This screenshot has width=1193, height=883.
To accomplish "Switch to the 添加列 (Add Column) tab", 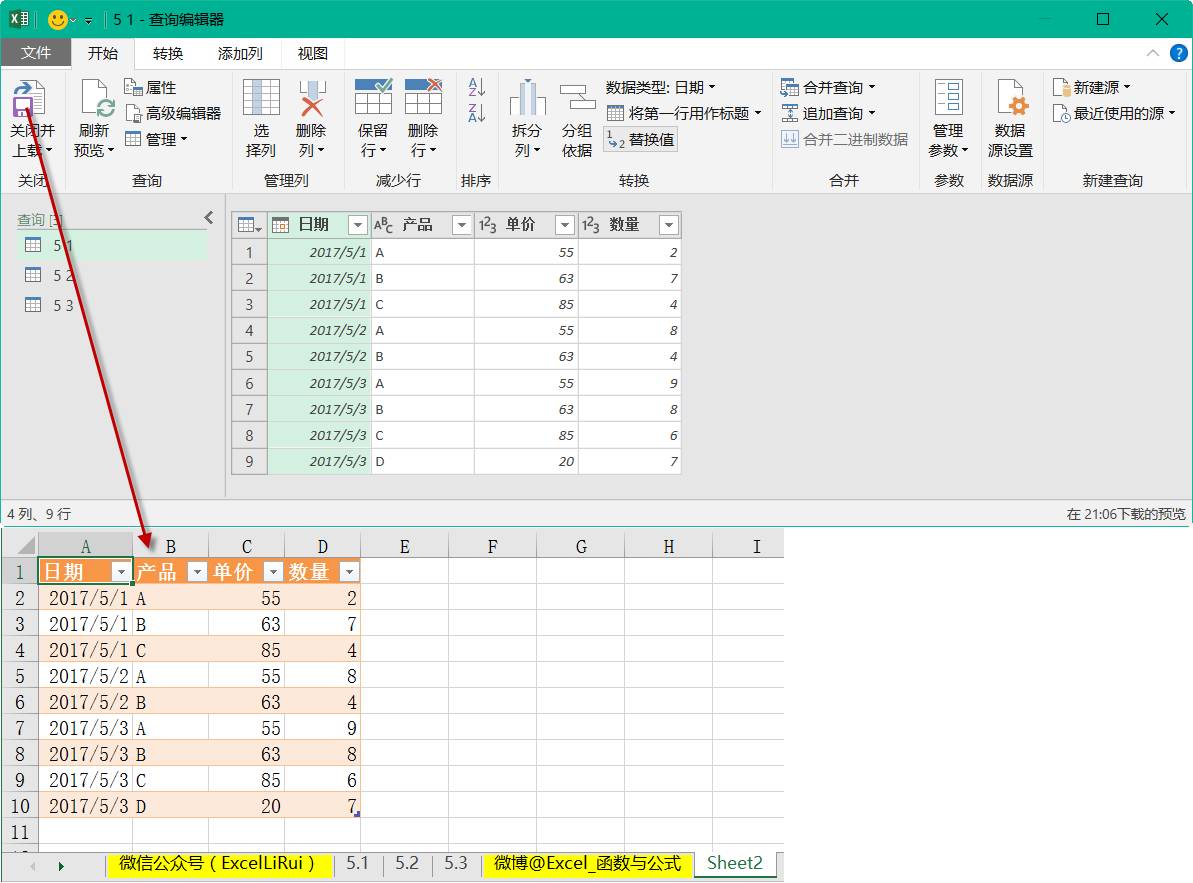I will click(x=240, y=53).
